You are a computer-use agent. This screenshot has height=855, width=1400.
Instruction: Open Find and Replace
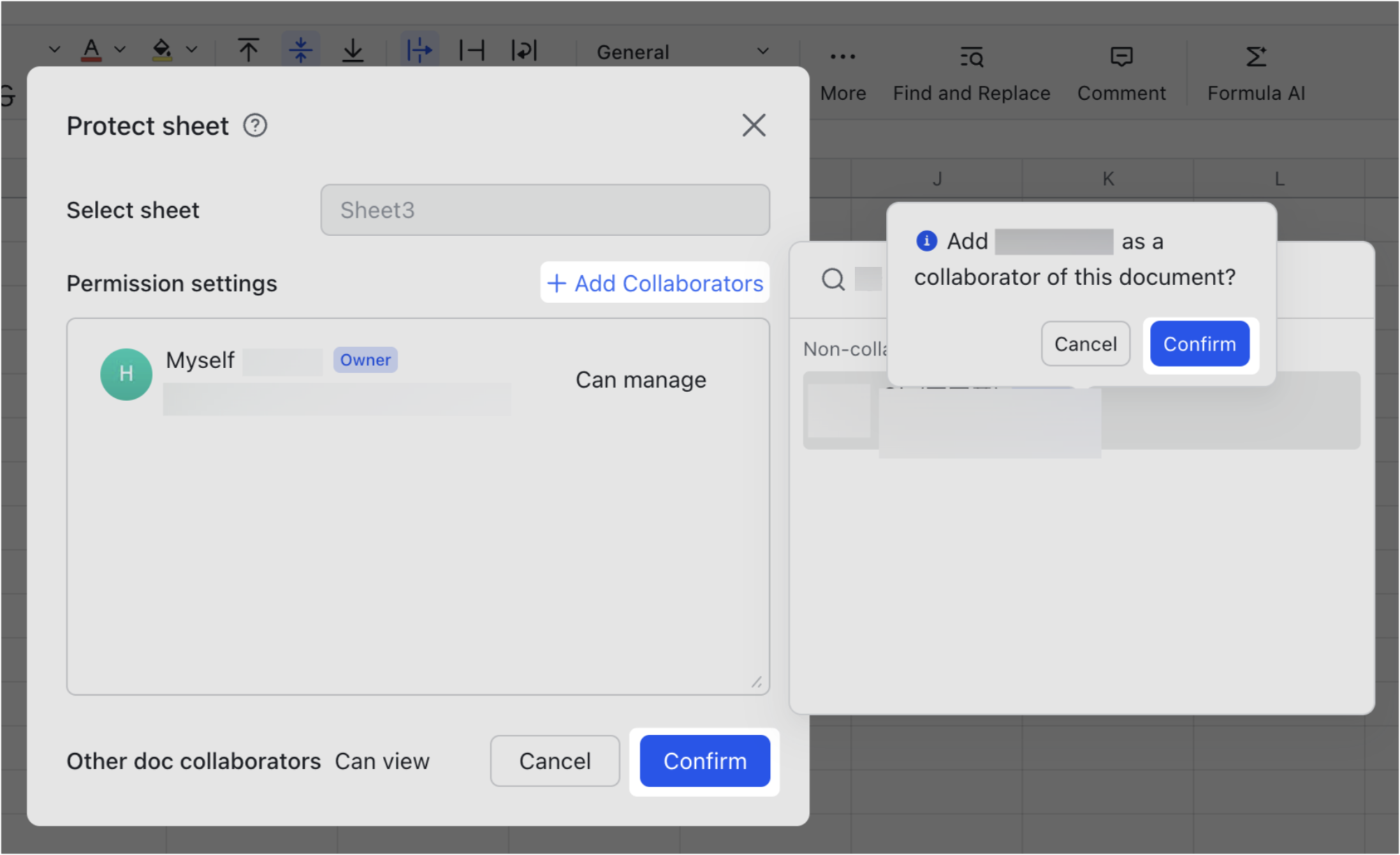[971, 73]
